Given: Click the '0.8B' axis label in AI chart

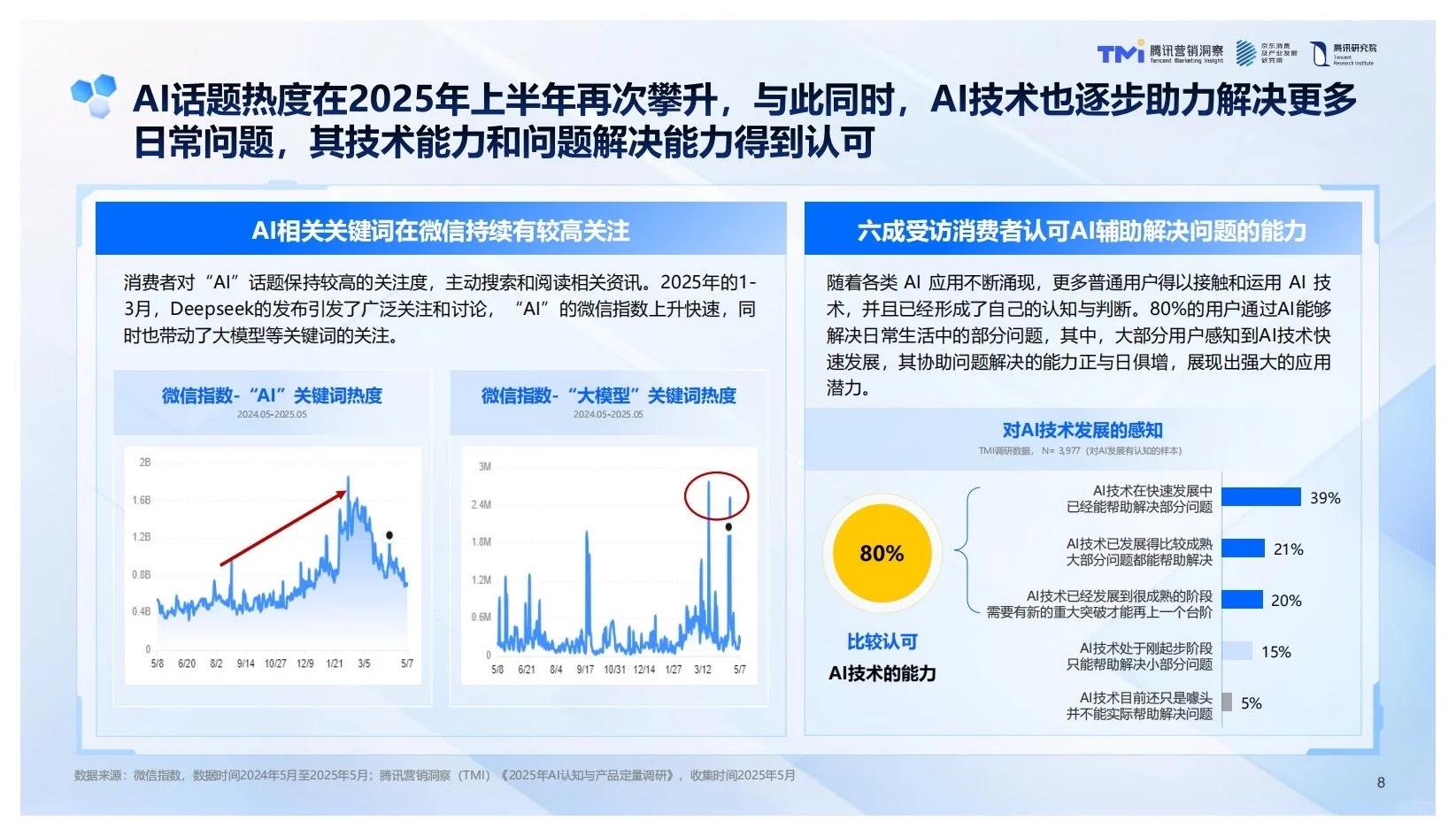Looking at the screenshot, I should tap(142, 574).
